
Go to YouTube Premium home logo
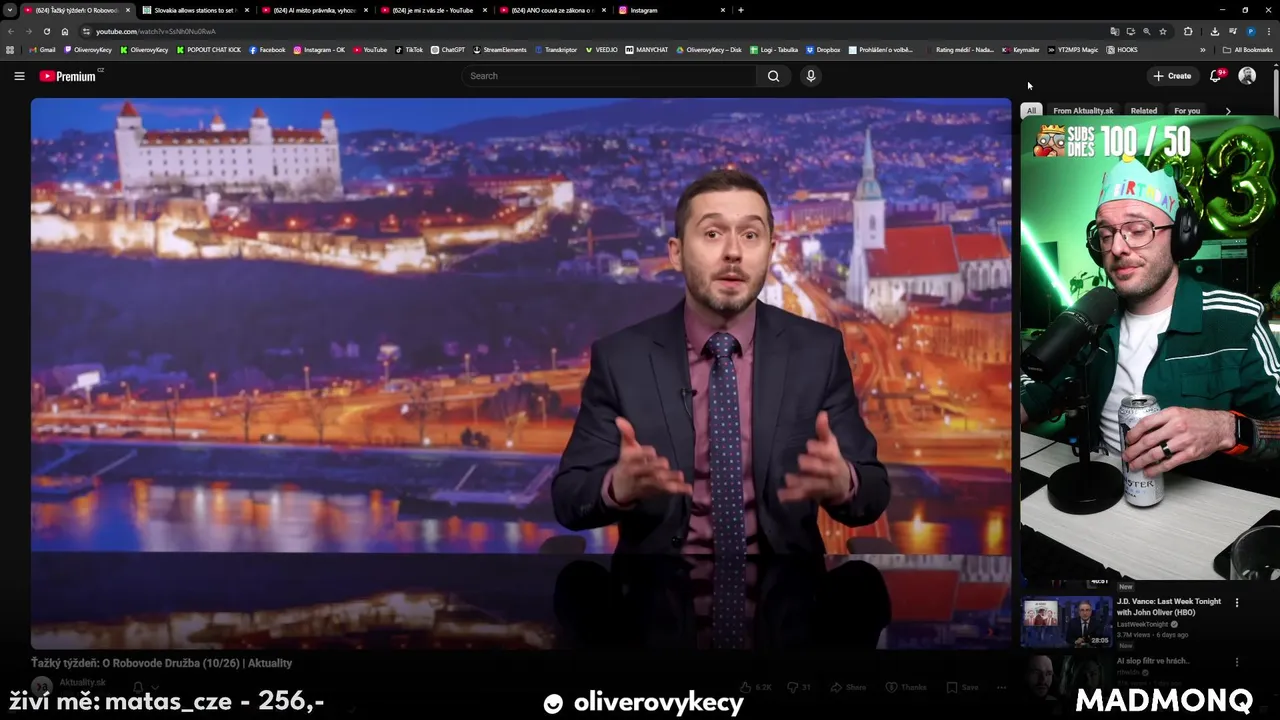point(68,76)
